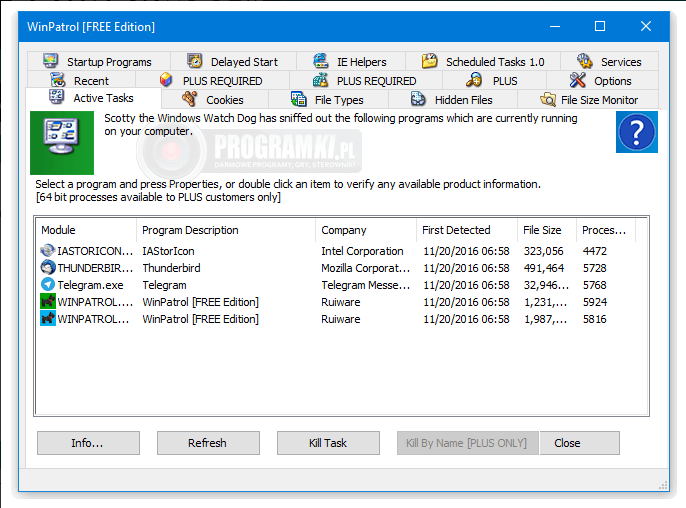Viewport: 686px width, 508px height.
Task: Open the Delayed Start tab
Action: pos(234,61)
